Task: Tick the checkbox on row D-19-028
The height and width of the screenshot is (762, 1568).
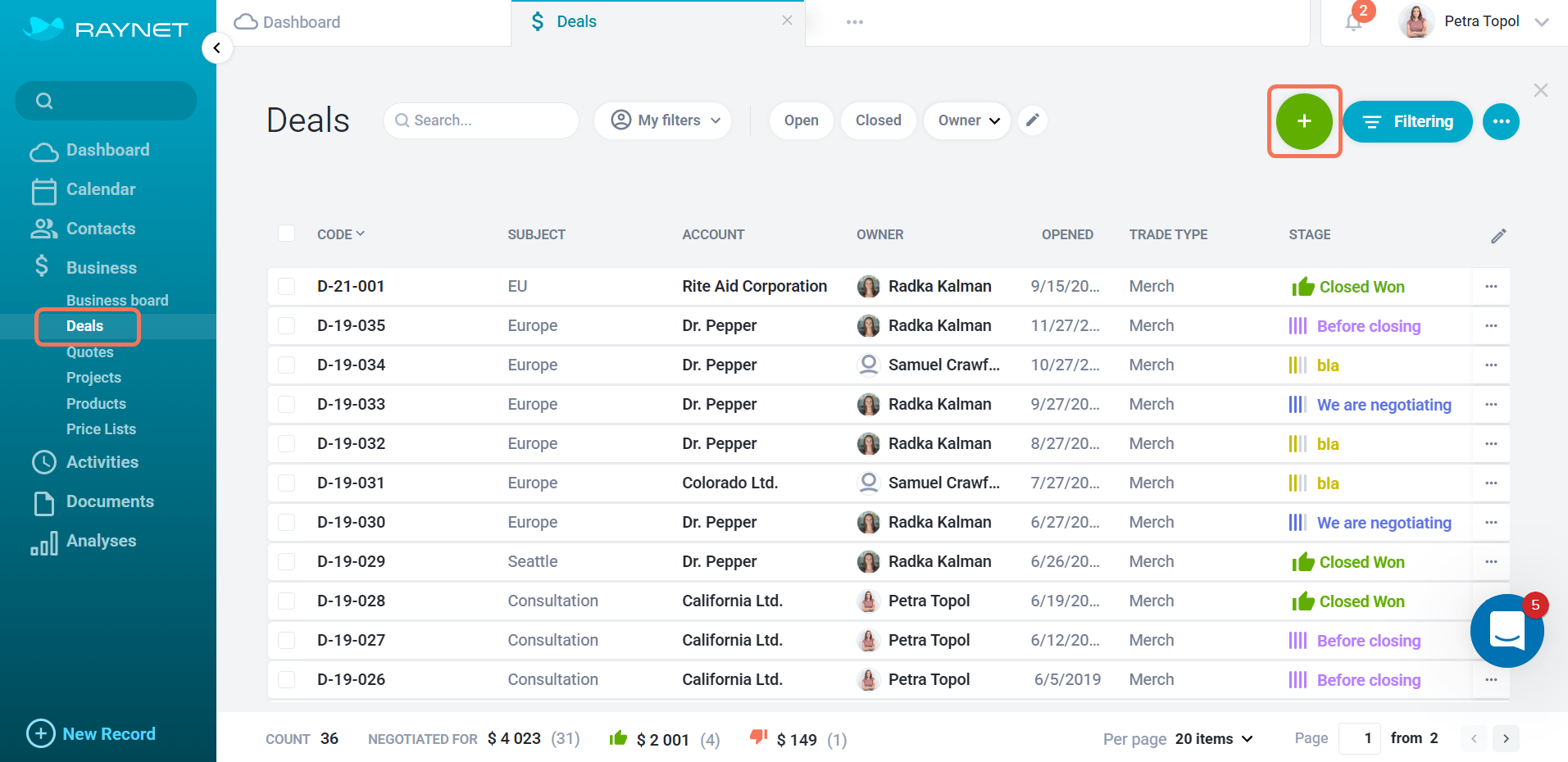Action: (286, 600)
